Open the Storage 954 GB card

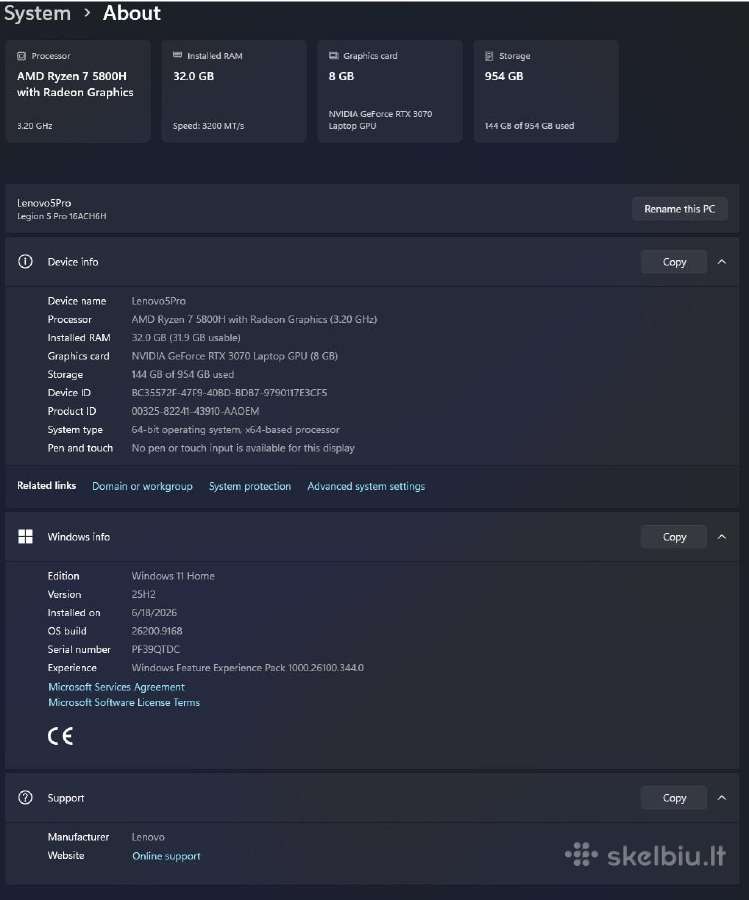tap(546, 91)
